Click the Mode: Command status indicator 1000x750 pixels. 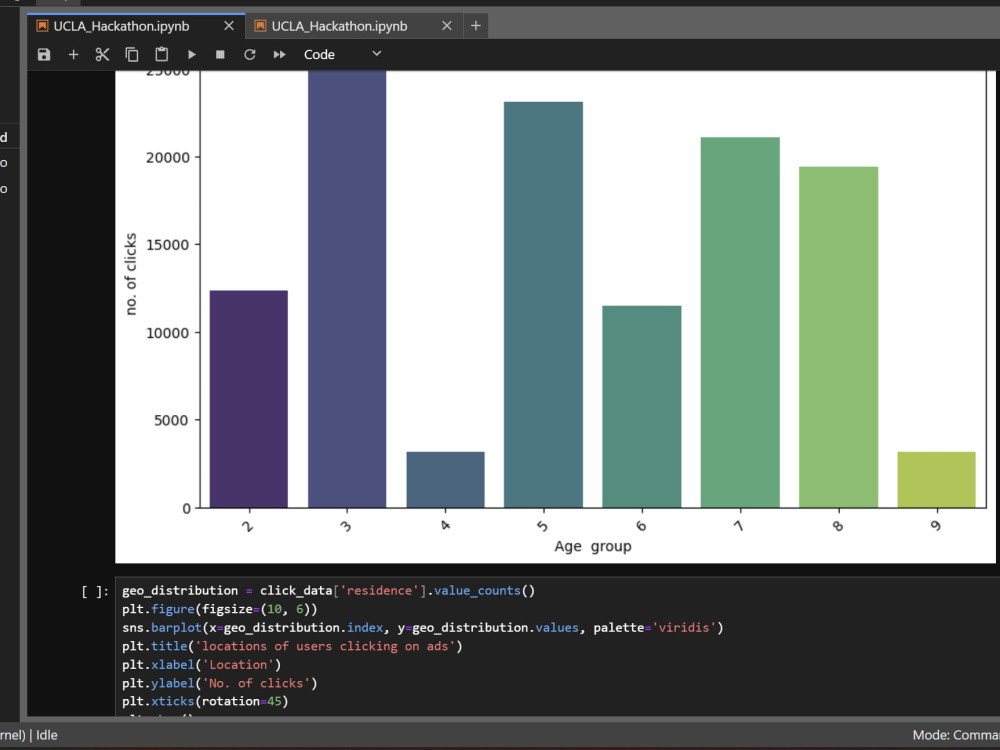[956, 735]
